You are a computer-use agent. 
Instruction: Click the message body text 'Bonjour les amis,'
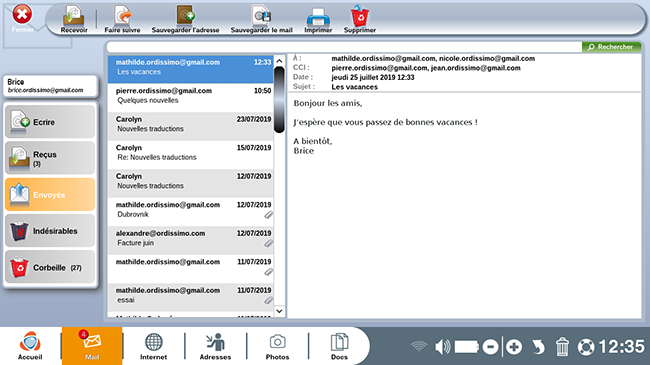(328, 103)
